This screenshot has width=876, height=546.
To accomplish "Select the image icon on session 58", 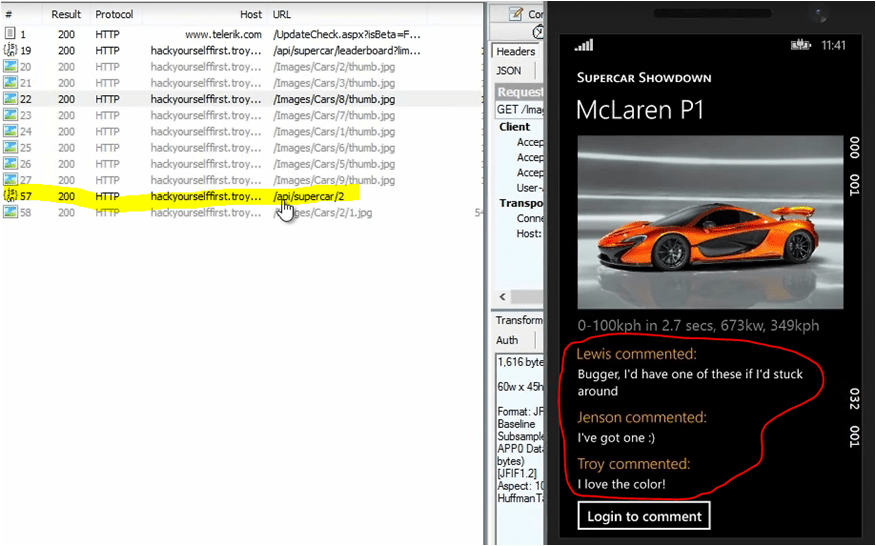I will pos(11,213).
